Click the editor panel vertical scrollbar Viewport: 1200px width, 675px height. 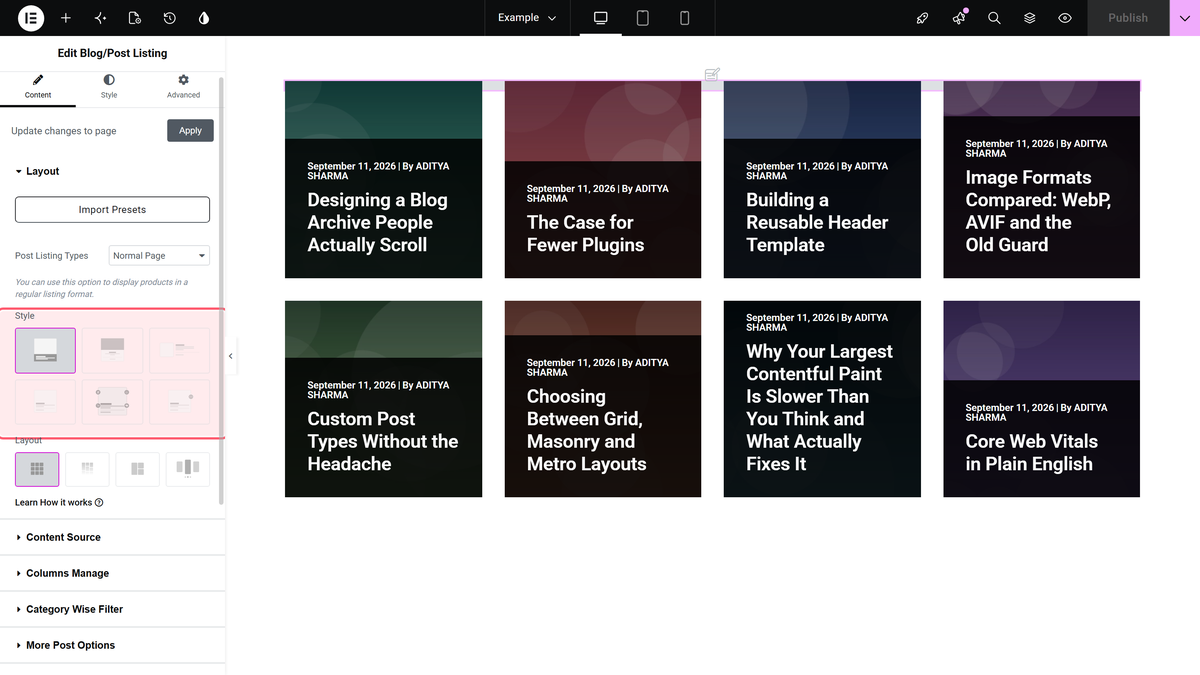point(221,290)
